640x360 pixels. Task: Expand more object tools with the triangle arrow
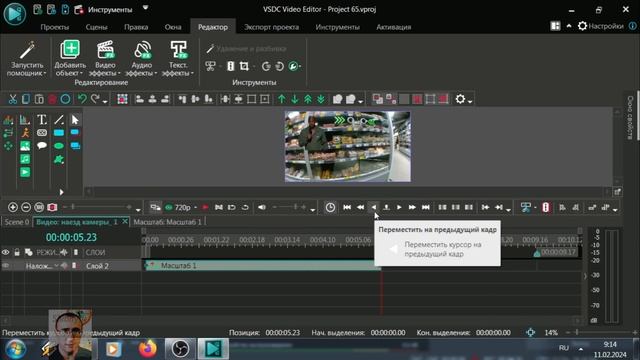pos(62,192)
